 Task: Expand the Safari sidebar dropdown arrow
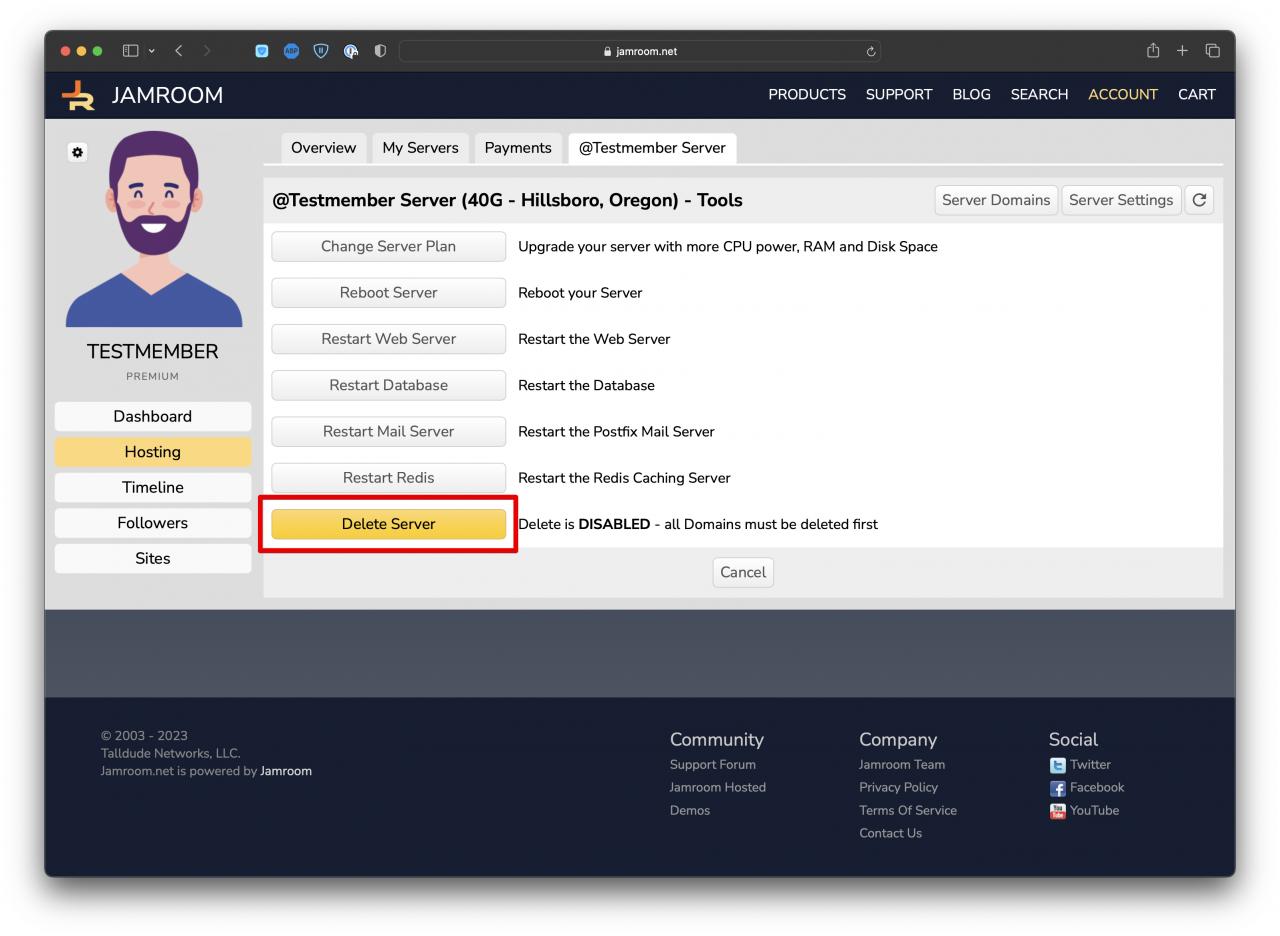point(152,51)
